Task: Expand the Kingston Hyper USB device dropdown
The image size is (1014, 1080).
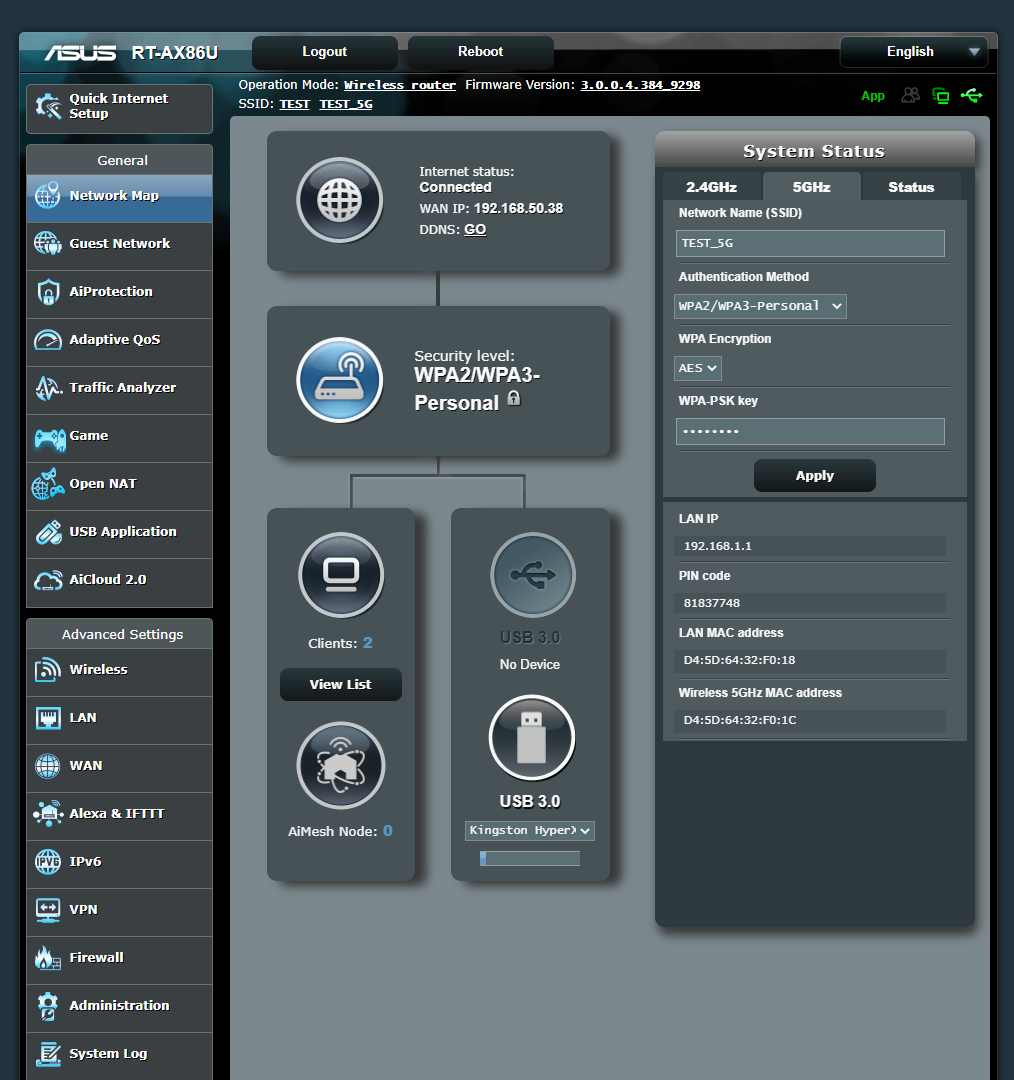Action: [x=529, y=831]
